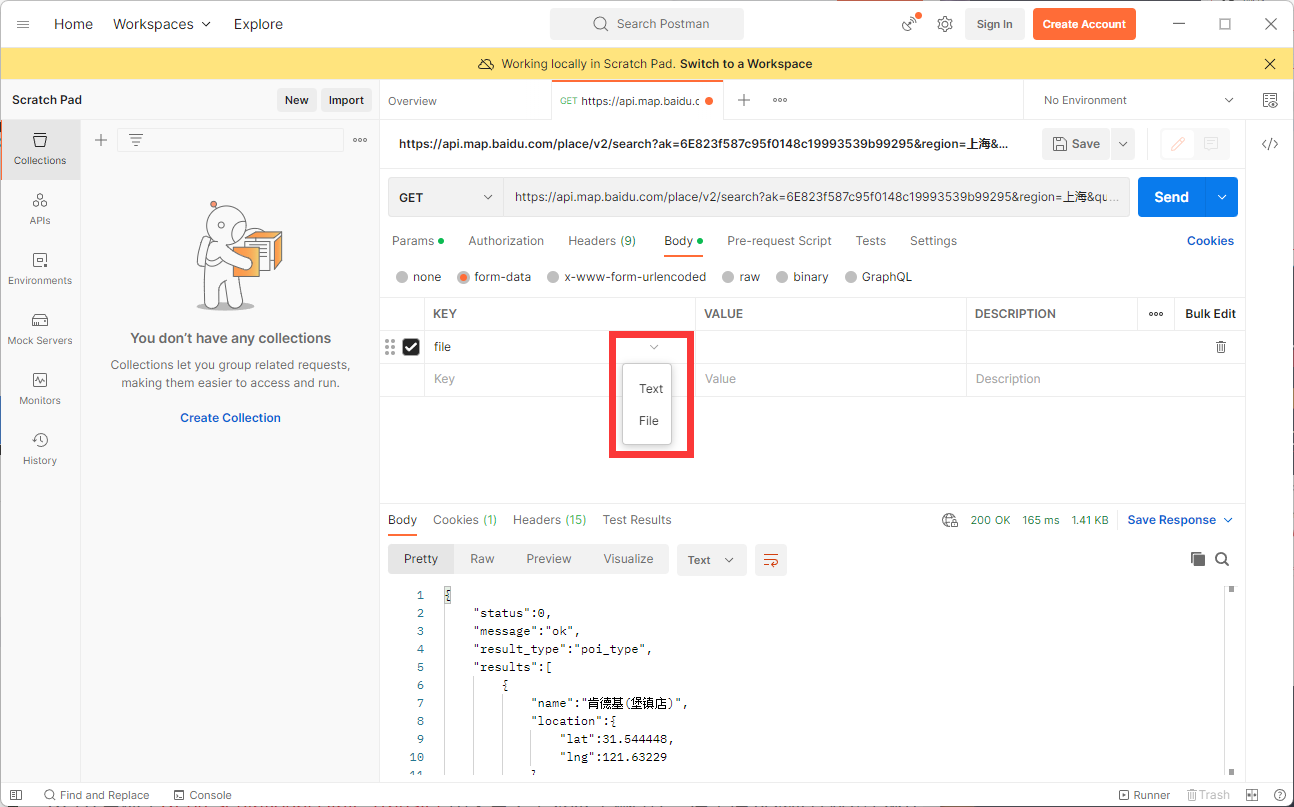This screenshot has height=807, width=1294.
Task: Open the GET method dropdown
Action: tap(446, 197)
